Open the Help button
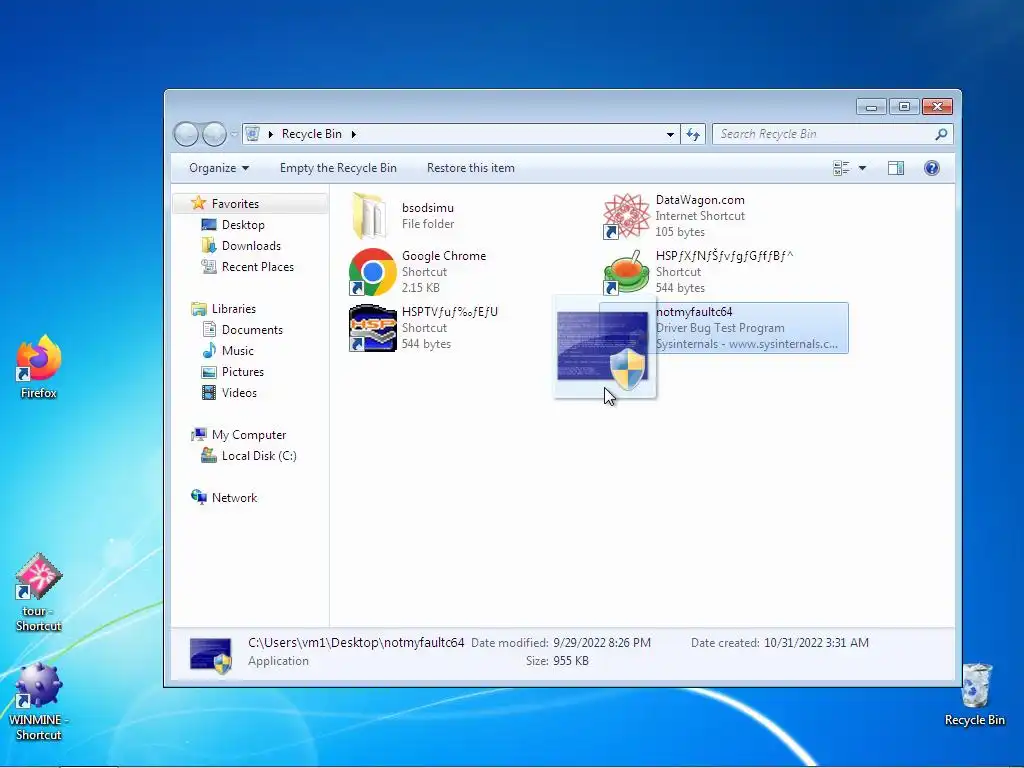This screenshot has height=768, width=1024. click(x=932, y=168)
